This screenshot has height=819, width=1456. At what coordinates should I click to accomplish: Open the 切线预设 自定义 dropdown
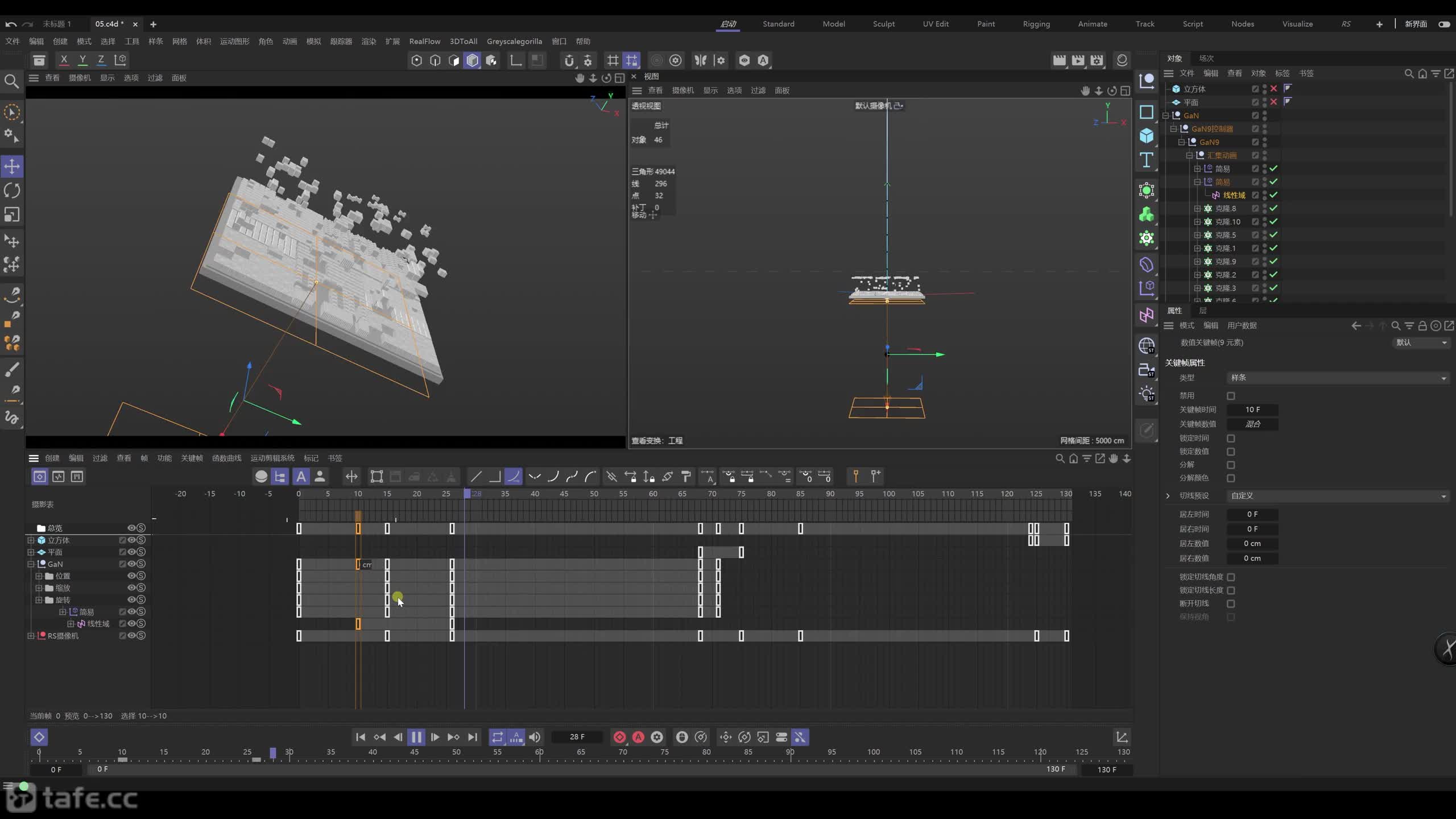1338,496
